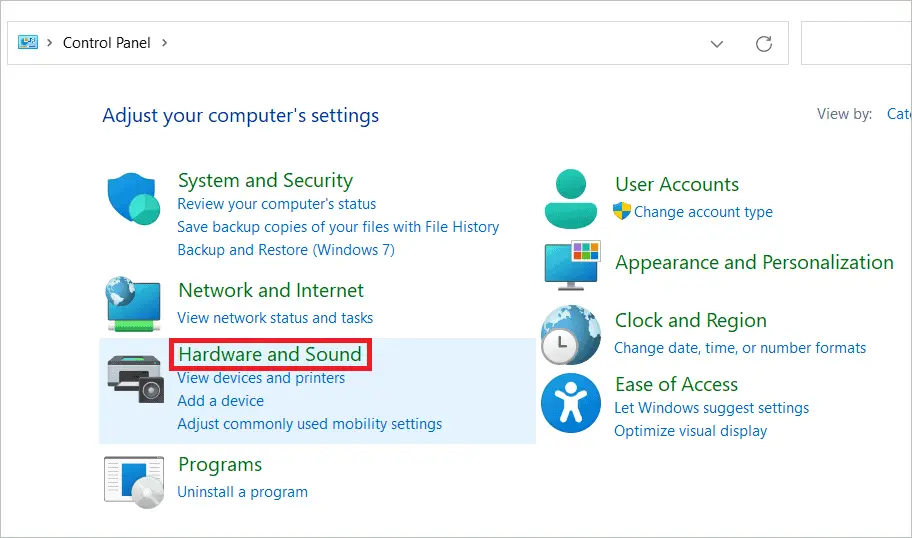Open Change account type link
Image resolution: width=912 pixels, height=538 pixels.
point(703,212)
